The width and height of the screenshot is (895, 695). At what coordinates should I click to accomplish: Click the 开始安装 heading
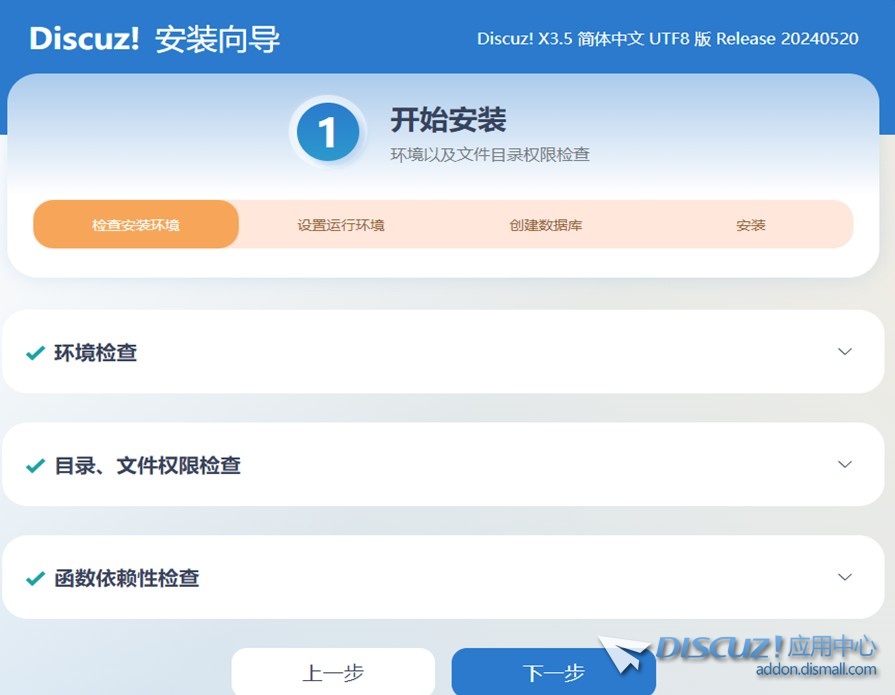pyautogui.click(x=449, y=120)
